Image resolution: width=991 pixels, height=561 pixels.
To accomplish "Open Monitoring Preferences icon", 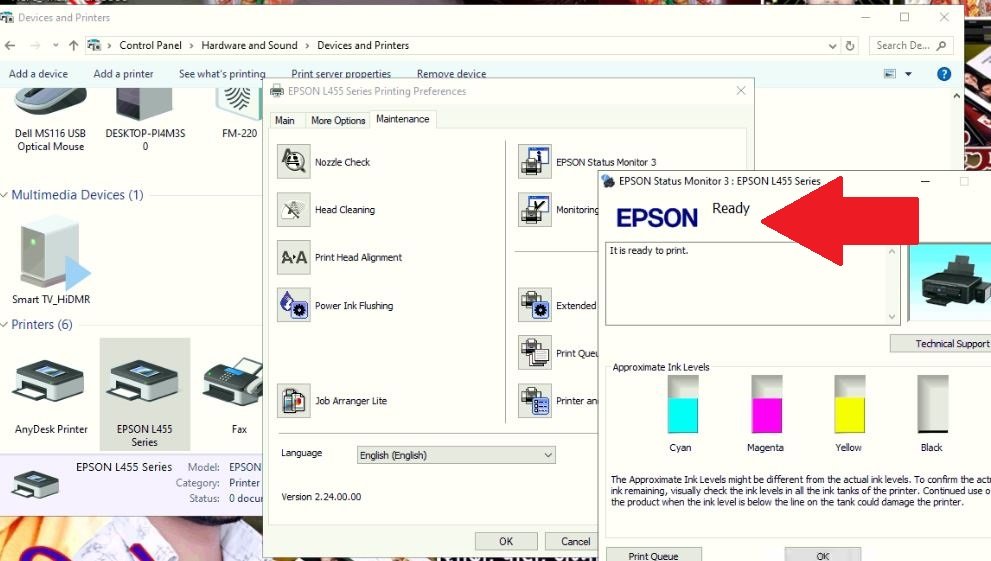I will (535, 209).
